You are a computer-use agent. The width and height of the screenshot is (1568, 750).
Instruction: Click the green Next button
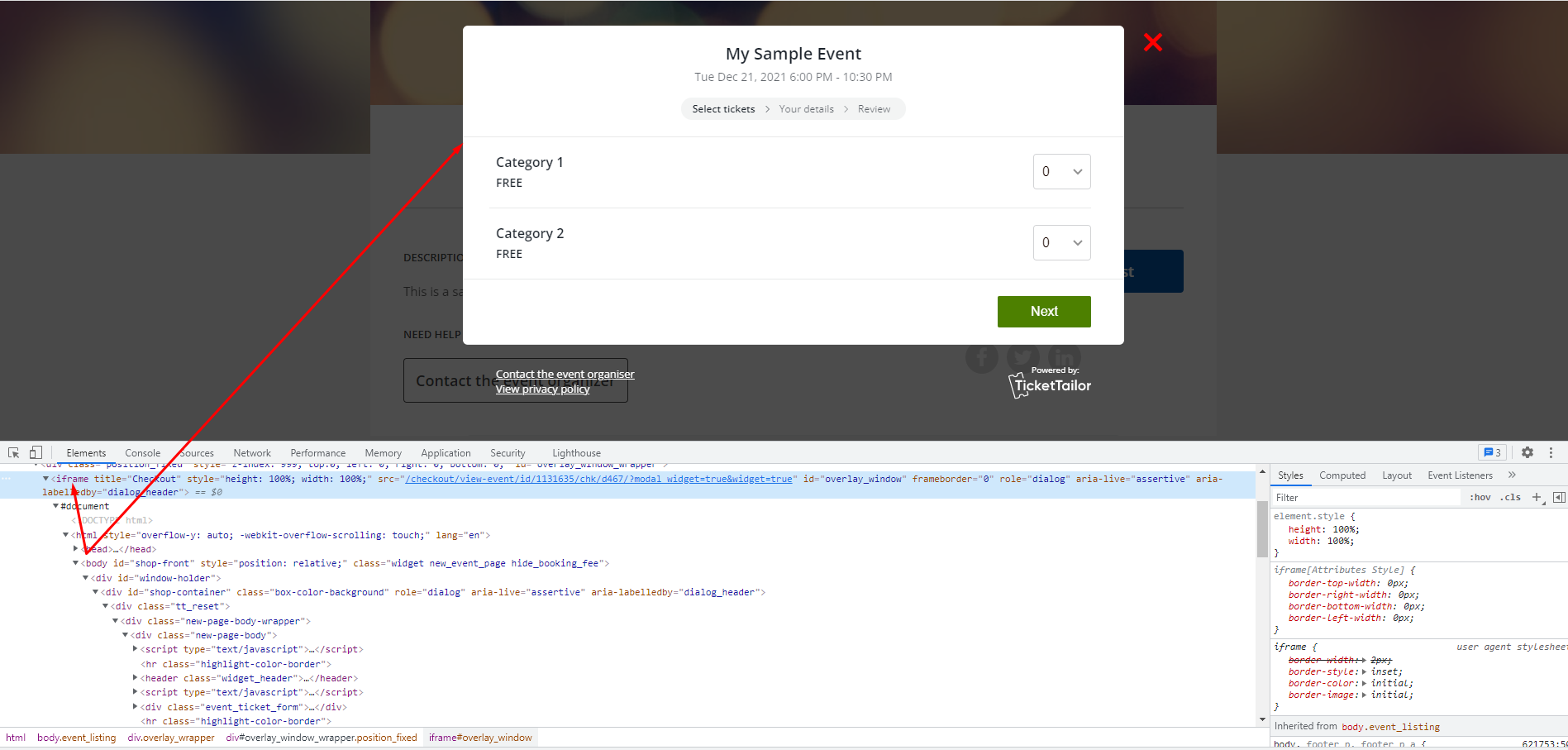1044,311
